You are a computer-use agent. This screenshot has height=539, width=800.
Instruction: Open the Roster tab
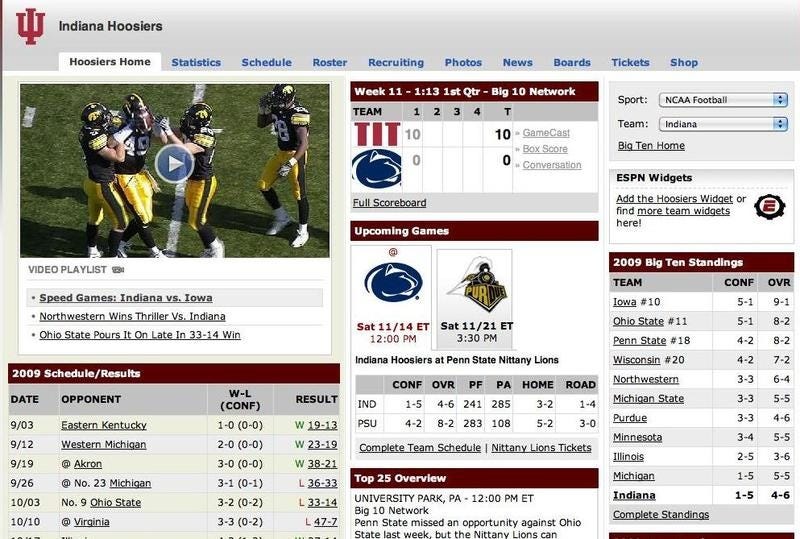coord(330,62)
